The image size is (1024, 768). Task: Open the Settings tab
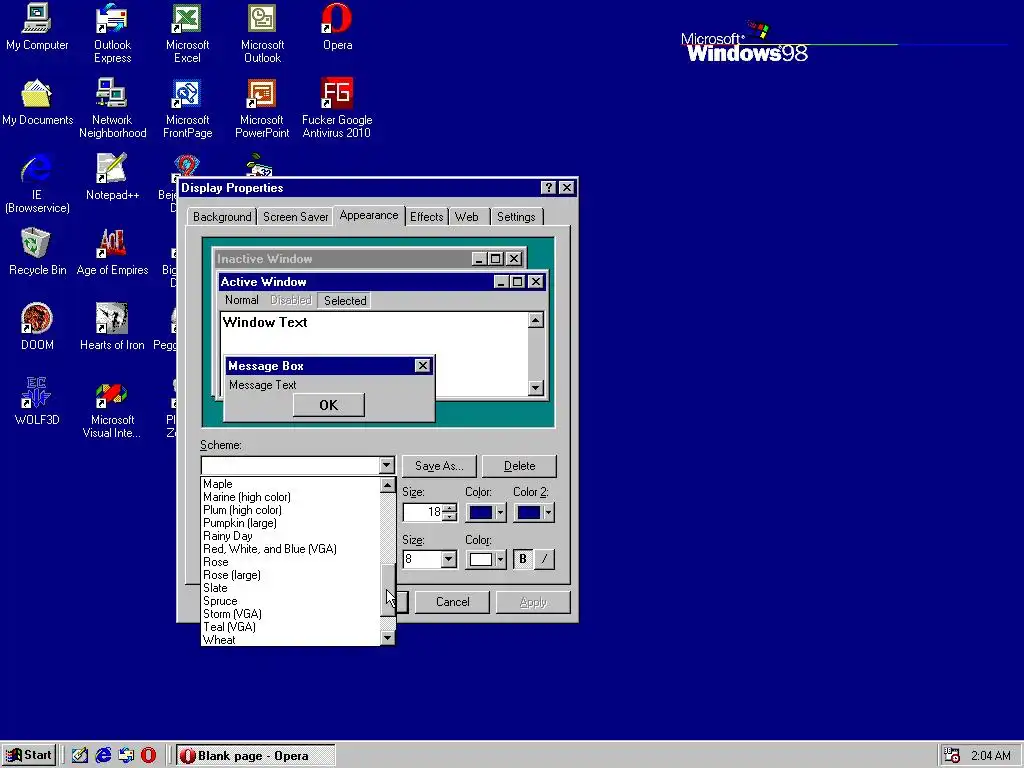pyautogui.click(x=516, y=217)
